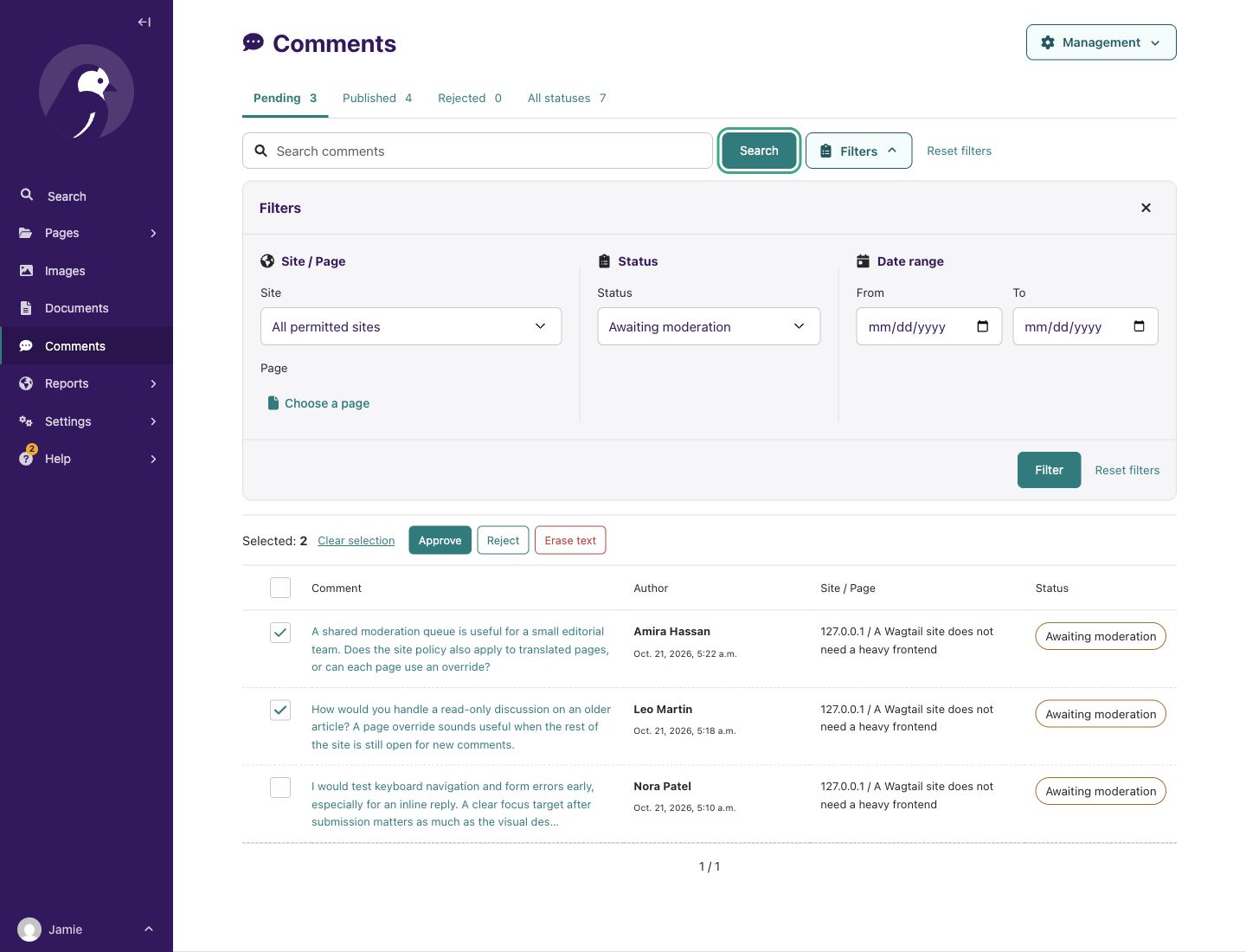Expand the Pages submenu chevron
1246x952 pixels.
(153, 233)
